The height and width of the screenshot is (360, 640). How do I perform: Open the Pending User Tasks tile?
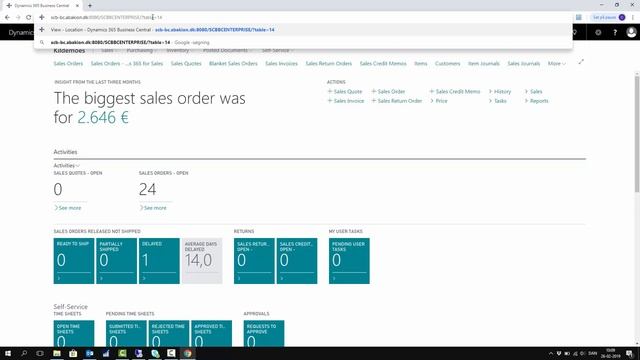tap(349, 261)
